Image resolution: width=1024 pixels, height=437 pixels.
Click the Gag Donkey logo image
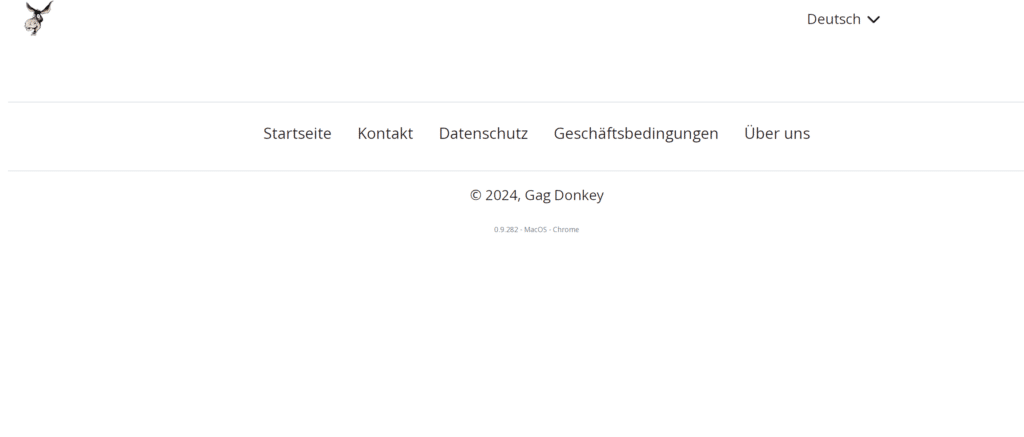tap(38, 18)
